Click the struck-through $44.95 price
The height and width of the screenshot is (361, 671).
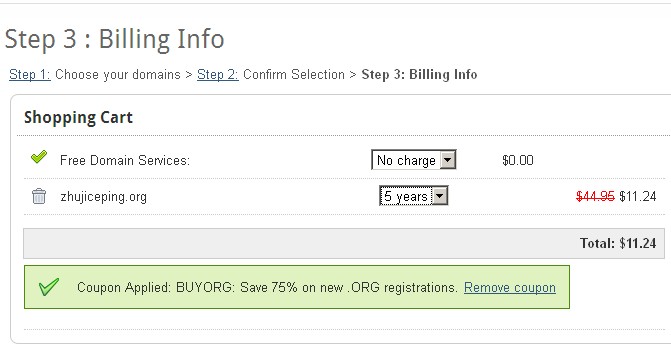[595, 196]
